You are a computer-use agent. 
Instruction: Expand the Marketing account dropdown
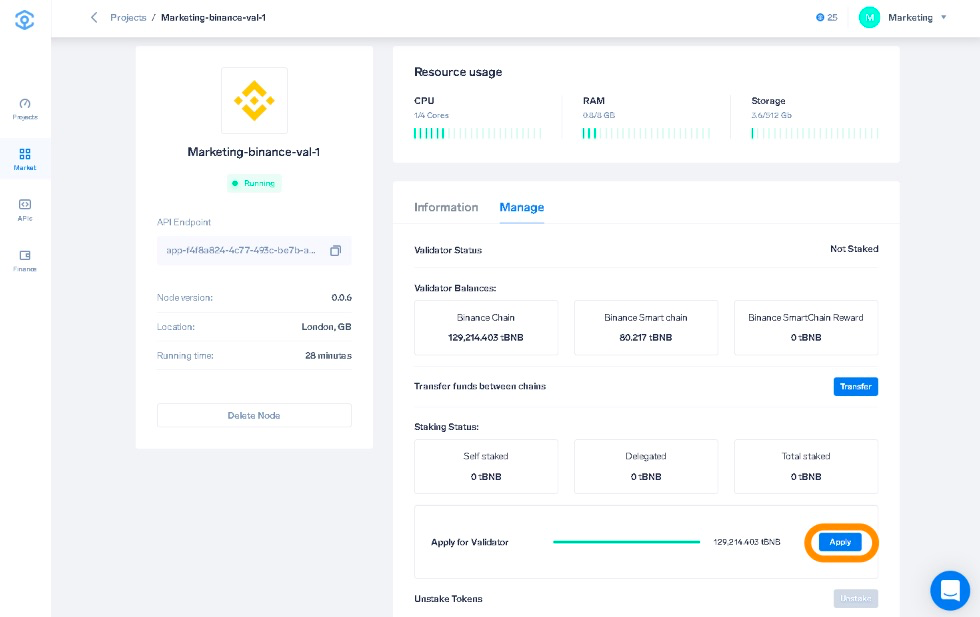[944, 18]
